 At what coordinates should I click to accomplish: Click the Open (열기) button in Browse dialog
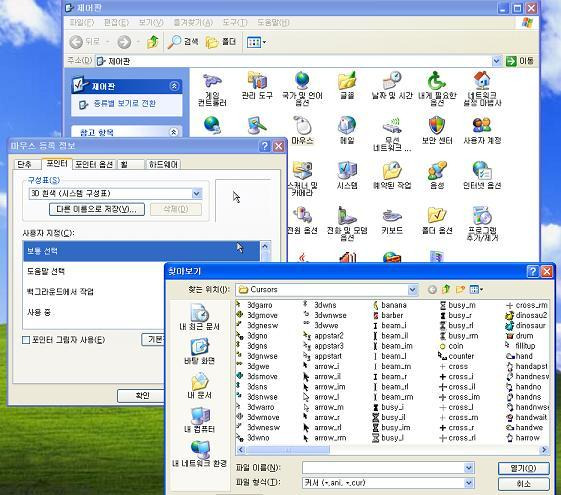[x=523, y=468]
